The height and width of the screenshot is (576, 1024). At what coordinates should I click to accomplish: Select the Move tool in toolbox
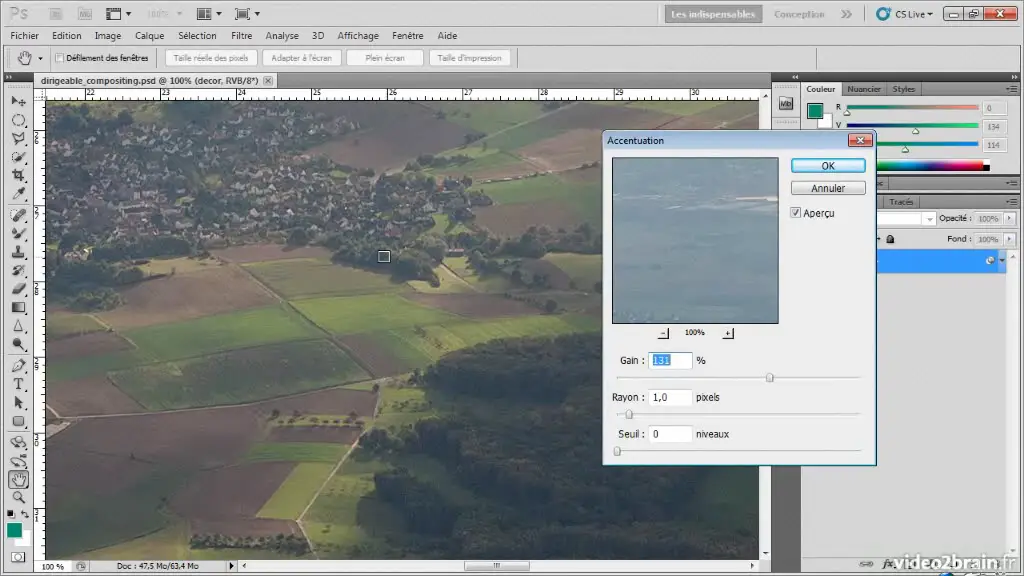[x=18, y=101]
